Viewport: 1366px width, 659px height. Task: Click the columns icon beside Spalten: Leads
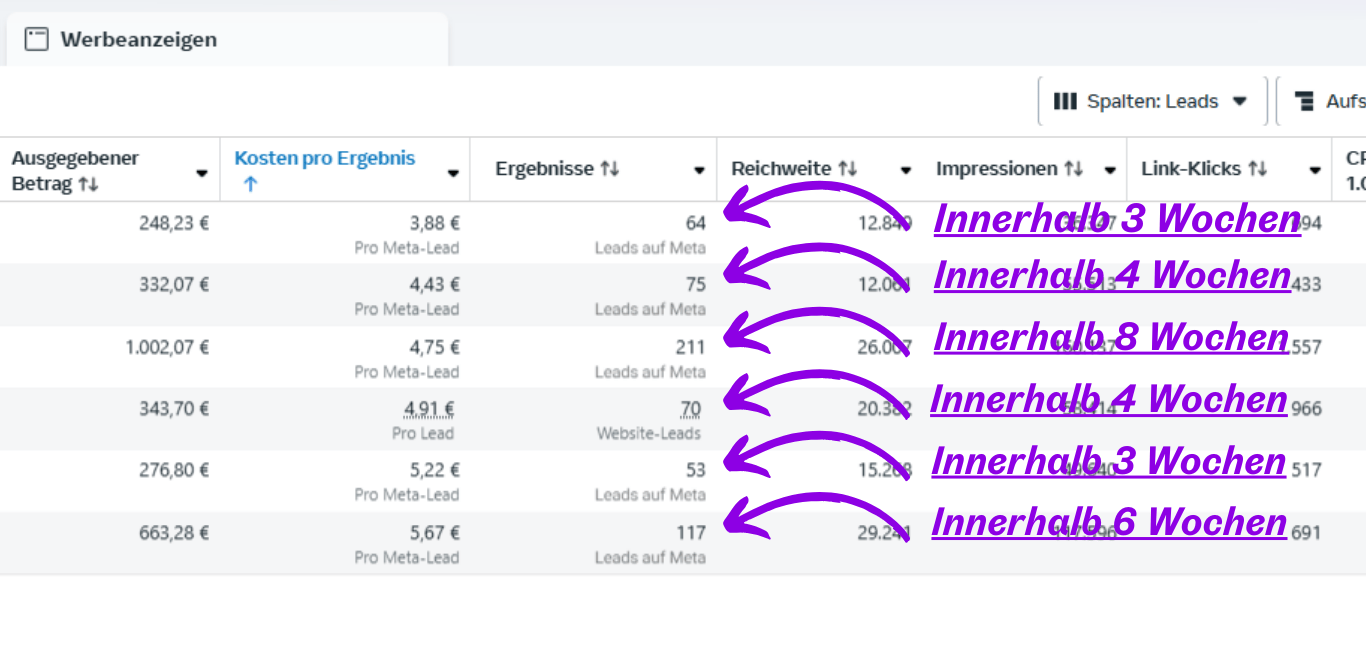[1065, 101]
